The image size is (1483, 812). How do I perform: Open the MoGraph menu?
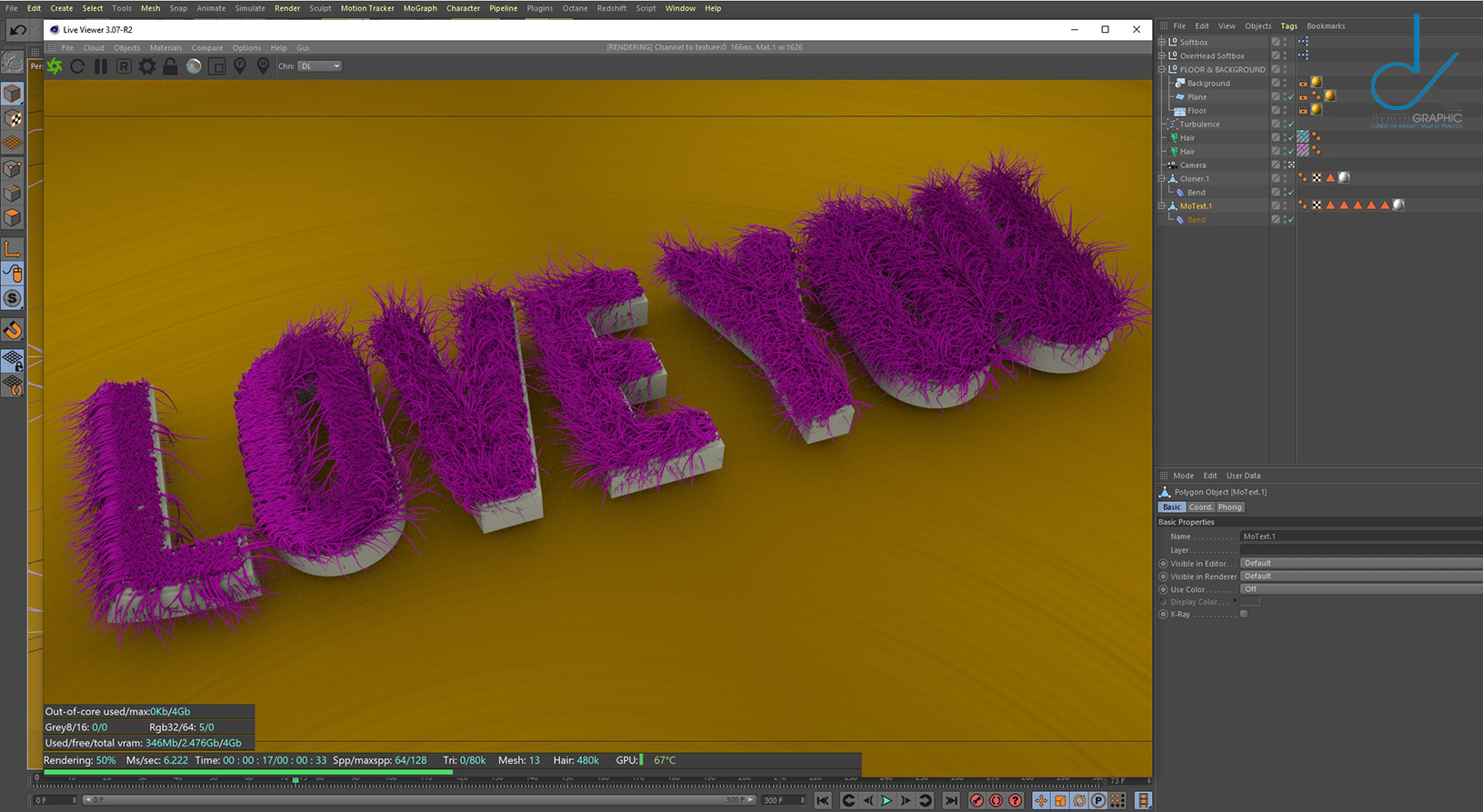click(x=420, y=8)
